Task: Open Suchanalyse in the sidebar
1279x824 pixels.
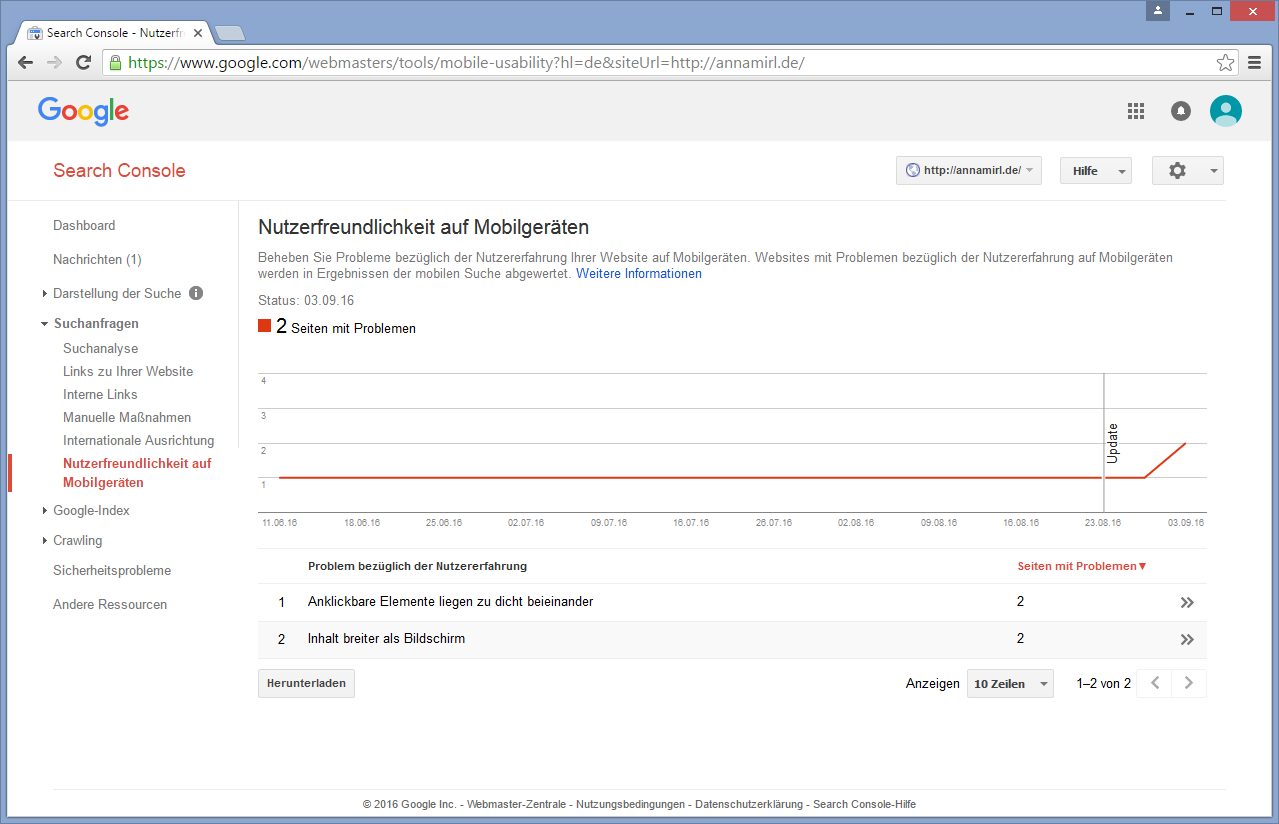Action: (x=101, y=349)
